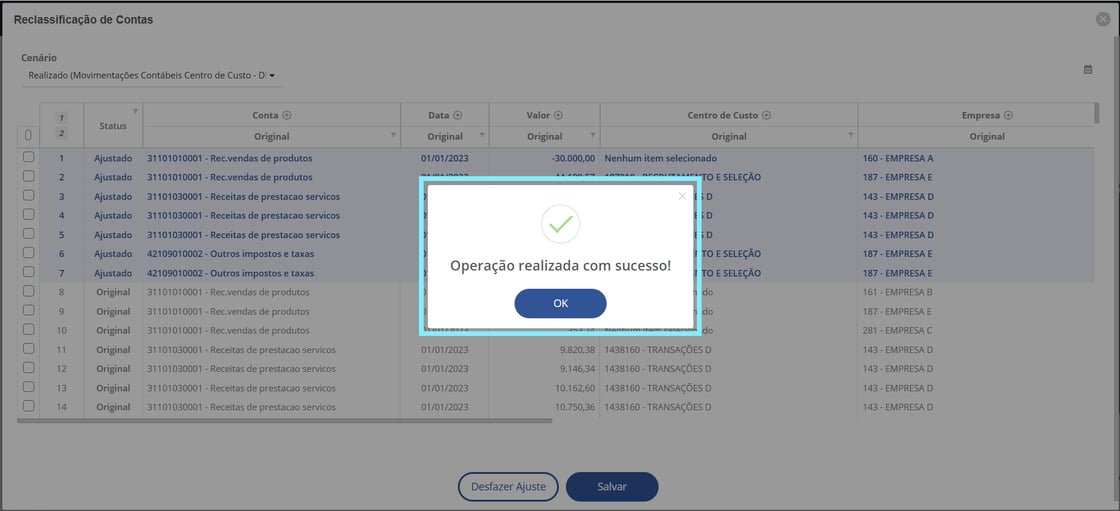Click the success checkmark icon
The width and height of the screenshot is (1120, 511).
pyautogui.click(x=560, y=224)
